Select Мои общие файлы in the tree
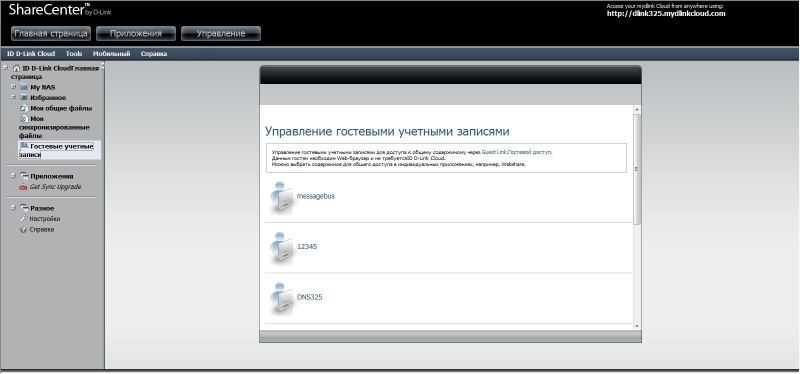Image resolution: width=800 pixels, height=374 pixels. pos(61,108)
